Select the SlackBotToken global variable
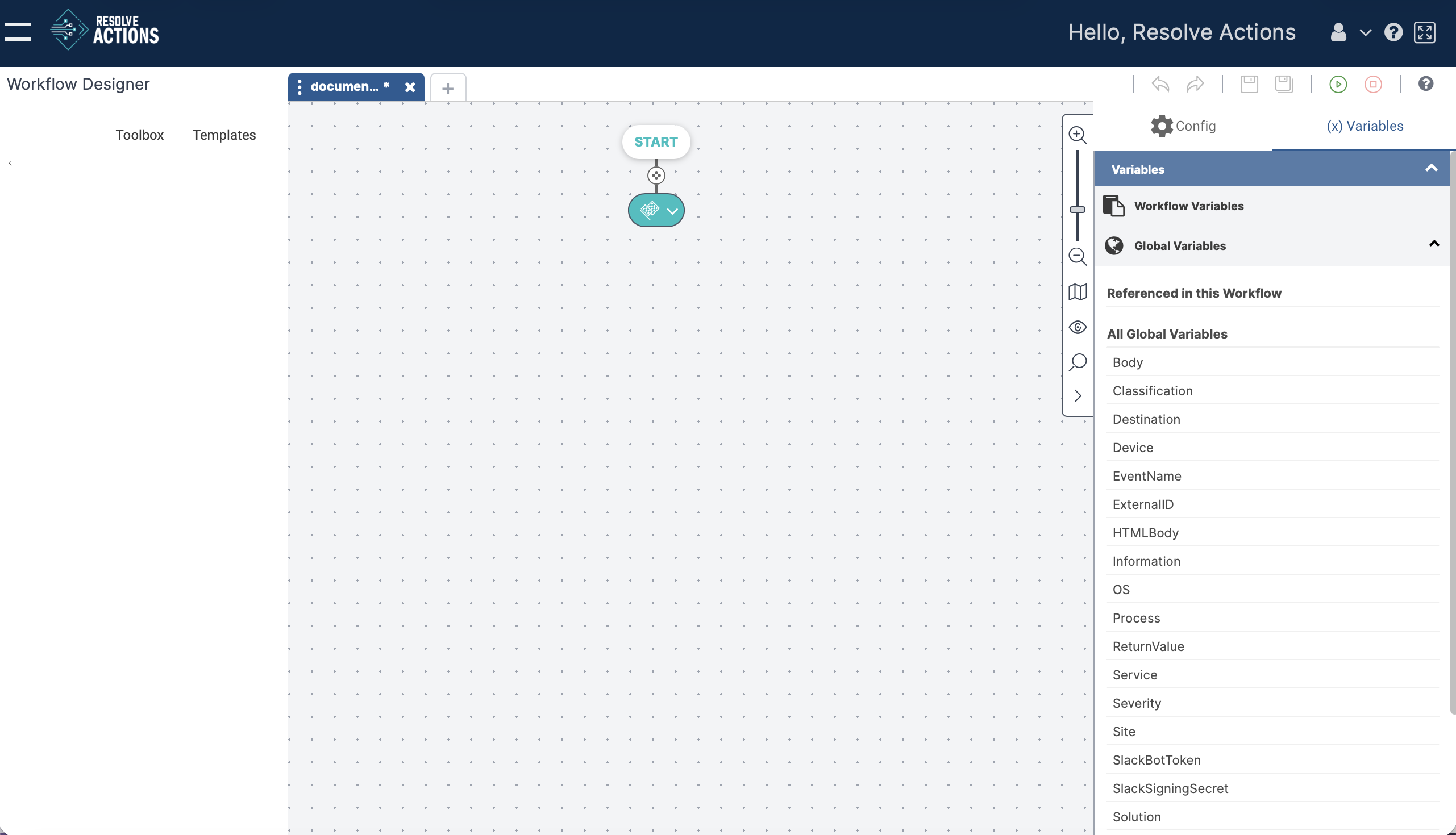Viewport: 1456px width, 835px height. (x=1156, y=759)
